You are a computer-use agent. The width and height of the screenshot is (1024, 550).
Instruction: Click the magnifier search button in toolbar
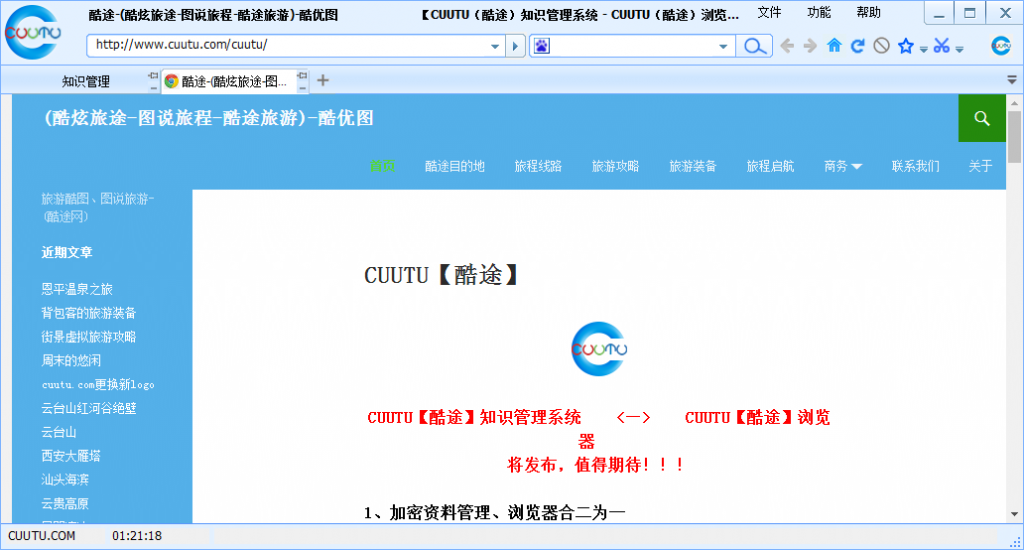(754, 46)
